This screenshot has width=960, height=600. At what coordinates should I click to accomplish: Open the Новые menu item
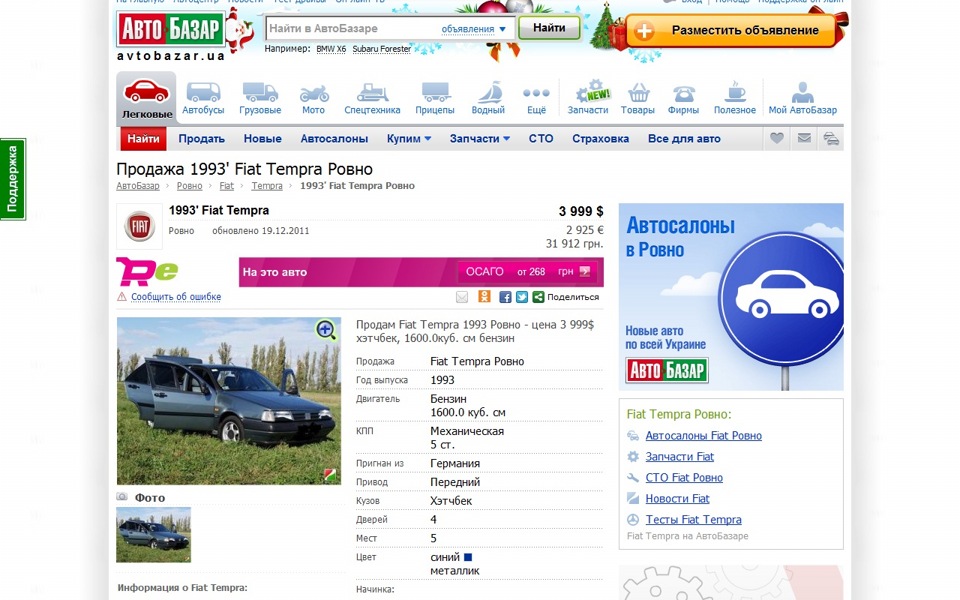[263, 138]
